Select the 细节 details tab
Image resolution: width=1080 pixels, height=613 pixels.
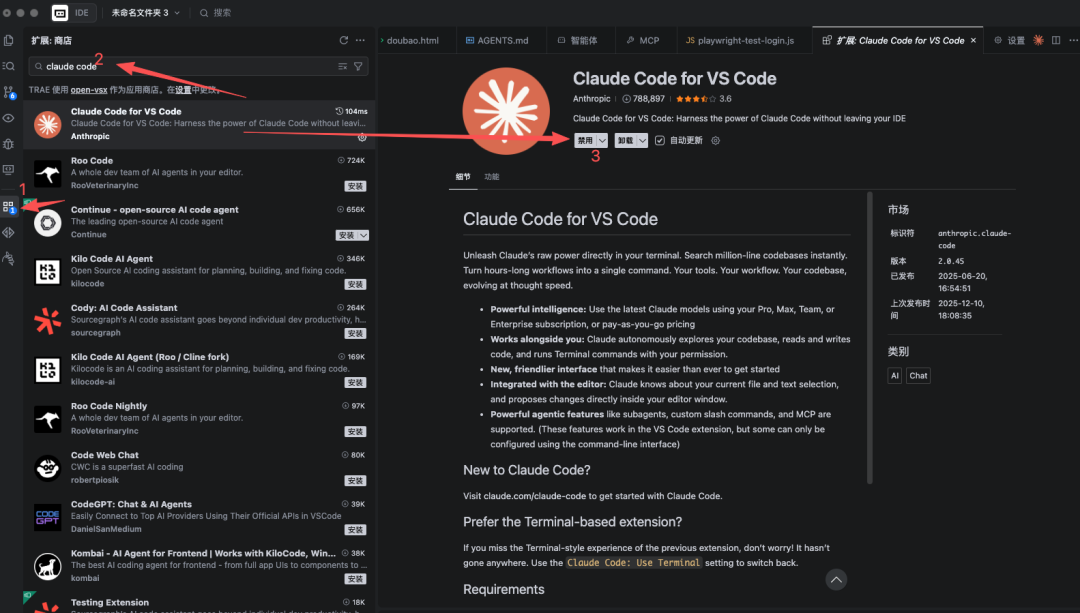pyautogui.click(x=463, y=177)
